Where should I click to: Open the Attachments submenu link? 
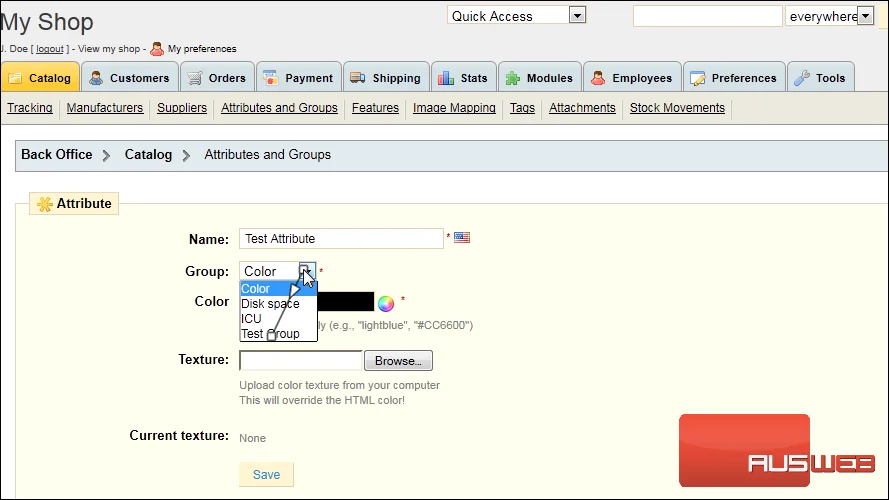tap(582, 108)
